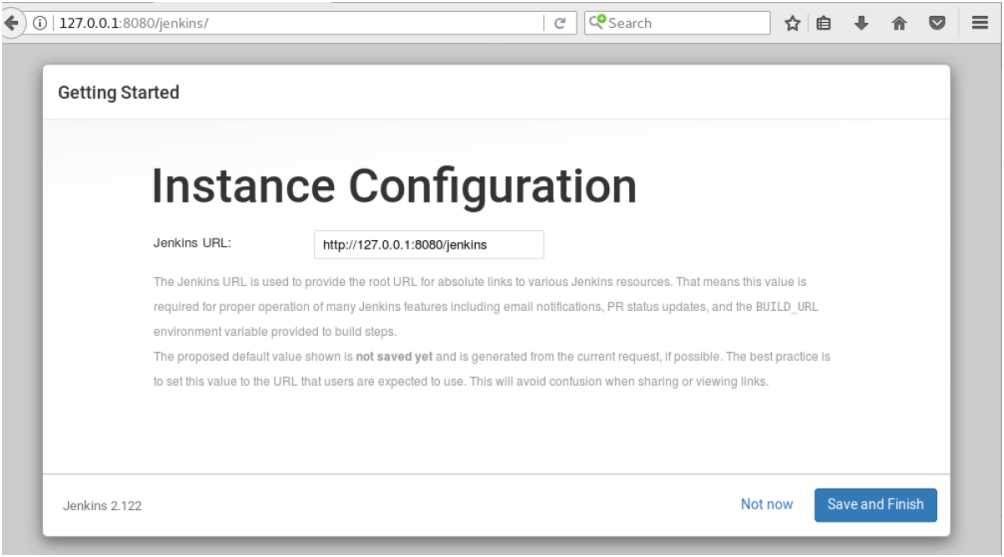
Task: Reload the page with the refresh icon
Action: (560, 23)
